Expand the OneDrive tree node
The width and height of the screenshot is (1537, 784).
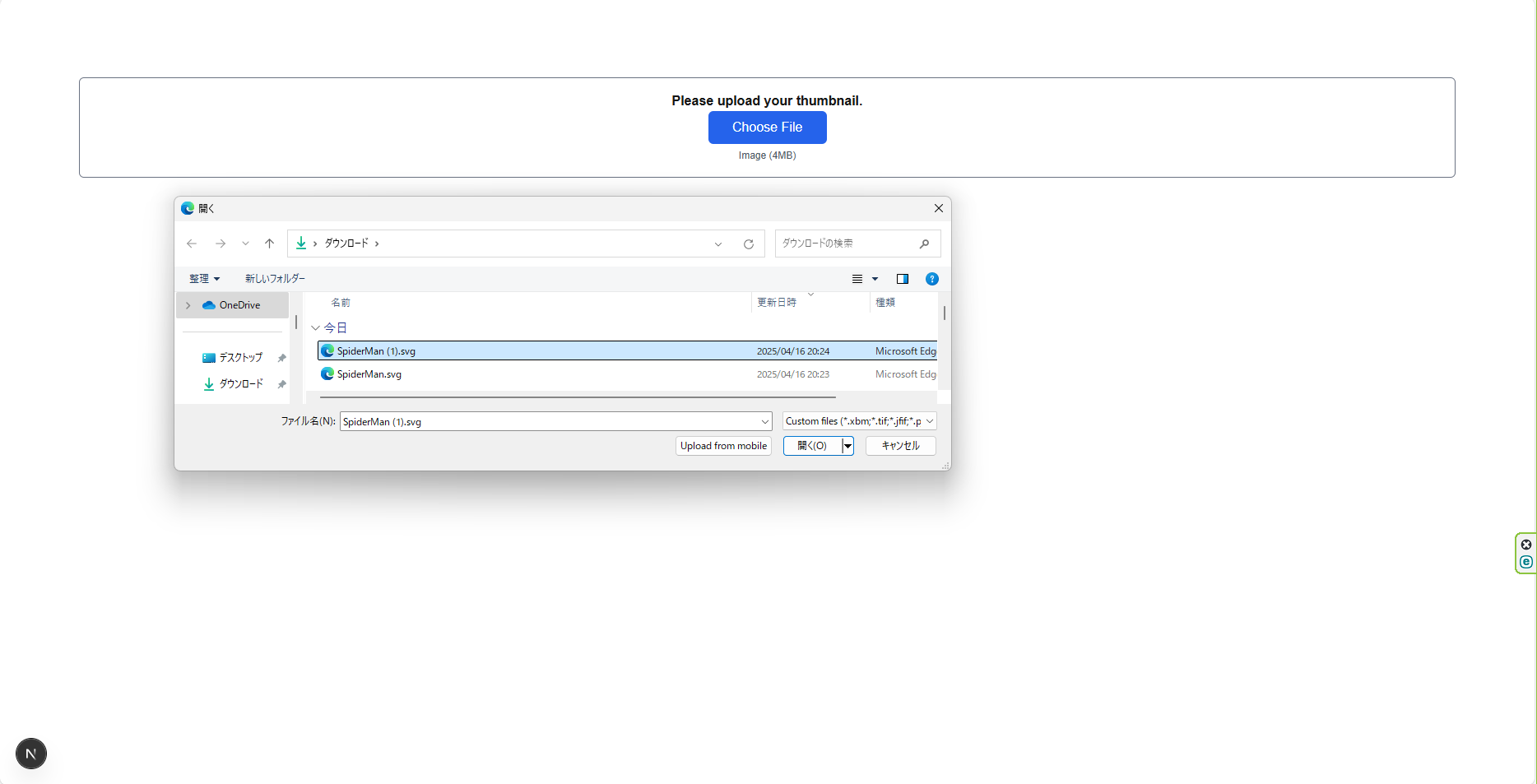[x=188, y=305]
